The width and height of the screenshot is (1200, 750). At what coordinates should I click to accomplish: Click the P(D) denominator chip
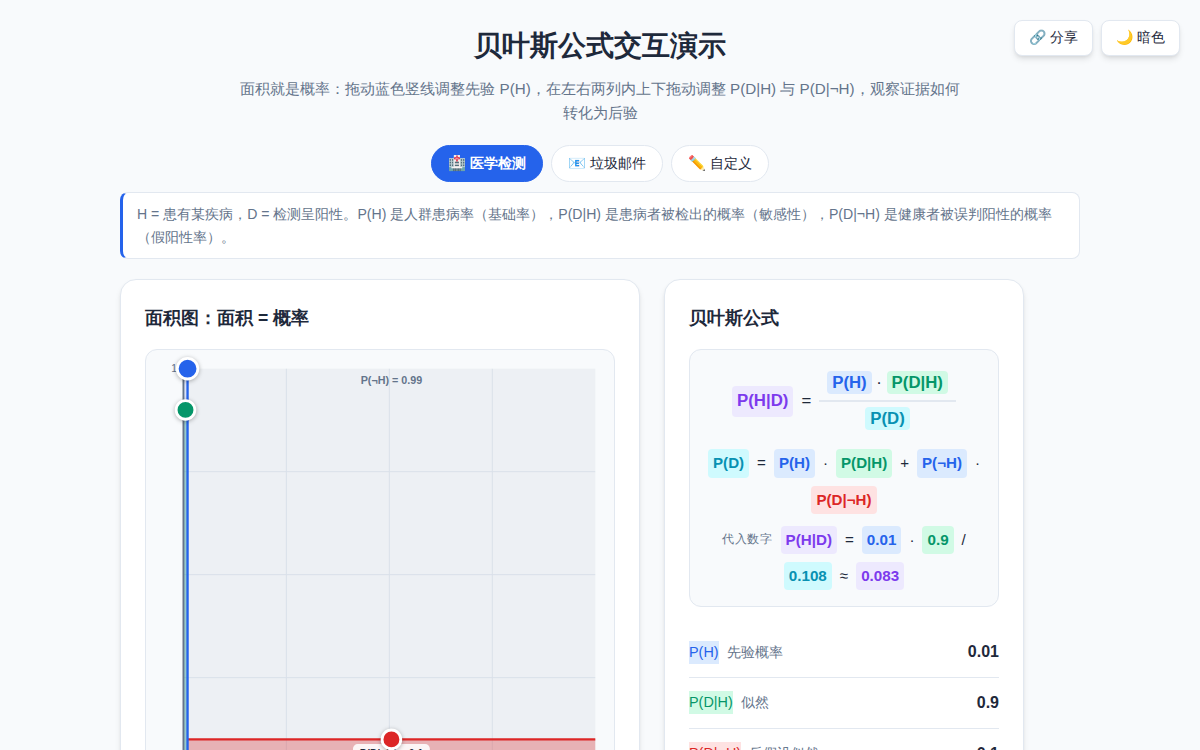887,419
